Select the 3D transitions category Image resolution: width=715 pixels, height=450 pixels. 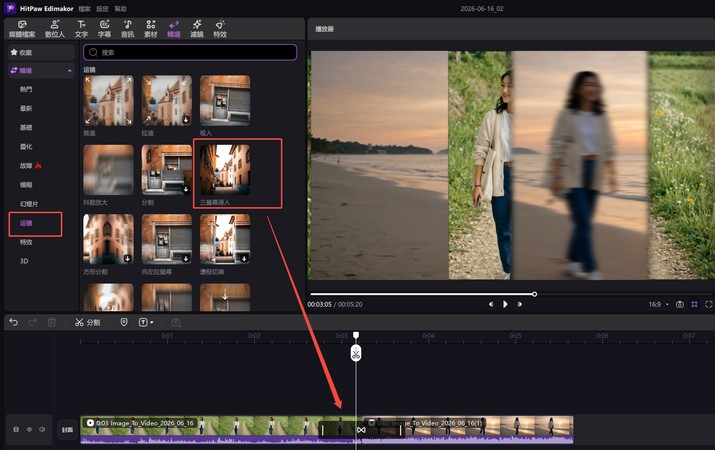(x=24, y=261)
